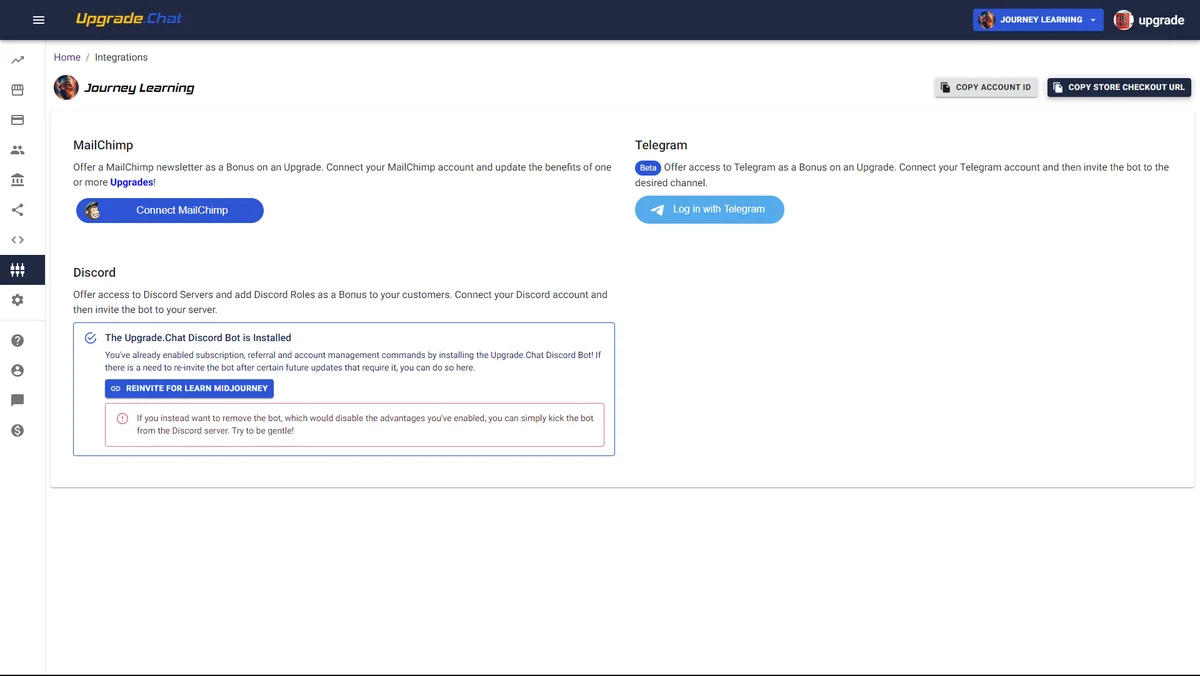The image size is (1200, 676).
Task: Open the chat message sidebar icon
Action: [17, 400]
